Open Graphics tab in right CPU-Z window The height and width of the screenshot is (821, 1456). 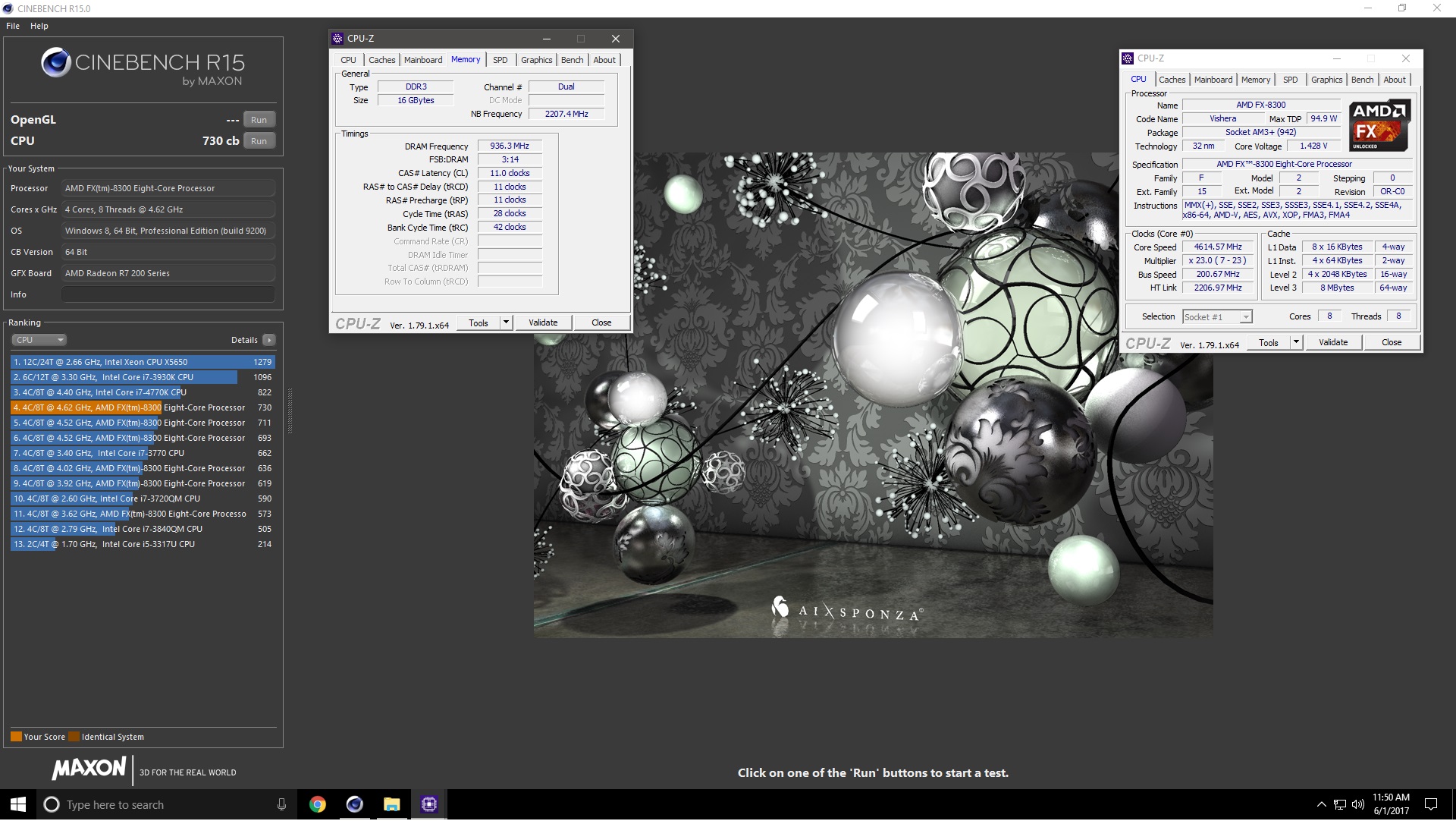click(x=1327, y=80)
